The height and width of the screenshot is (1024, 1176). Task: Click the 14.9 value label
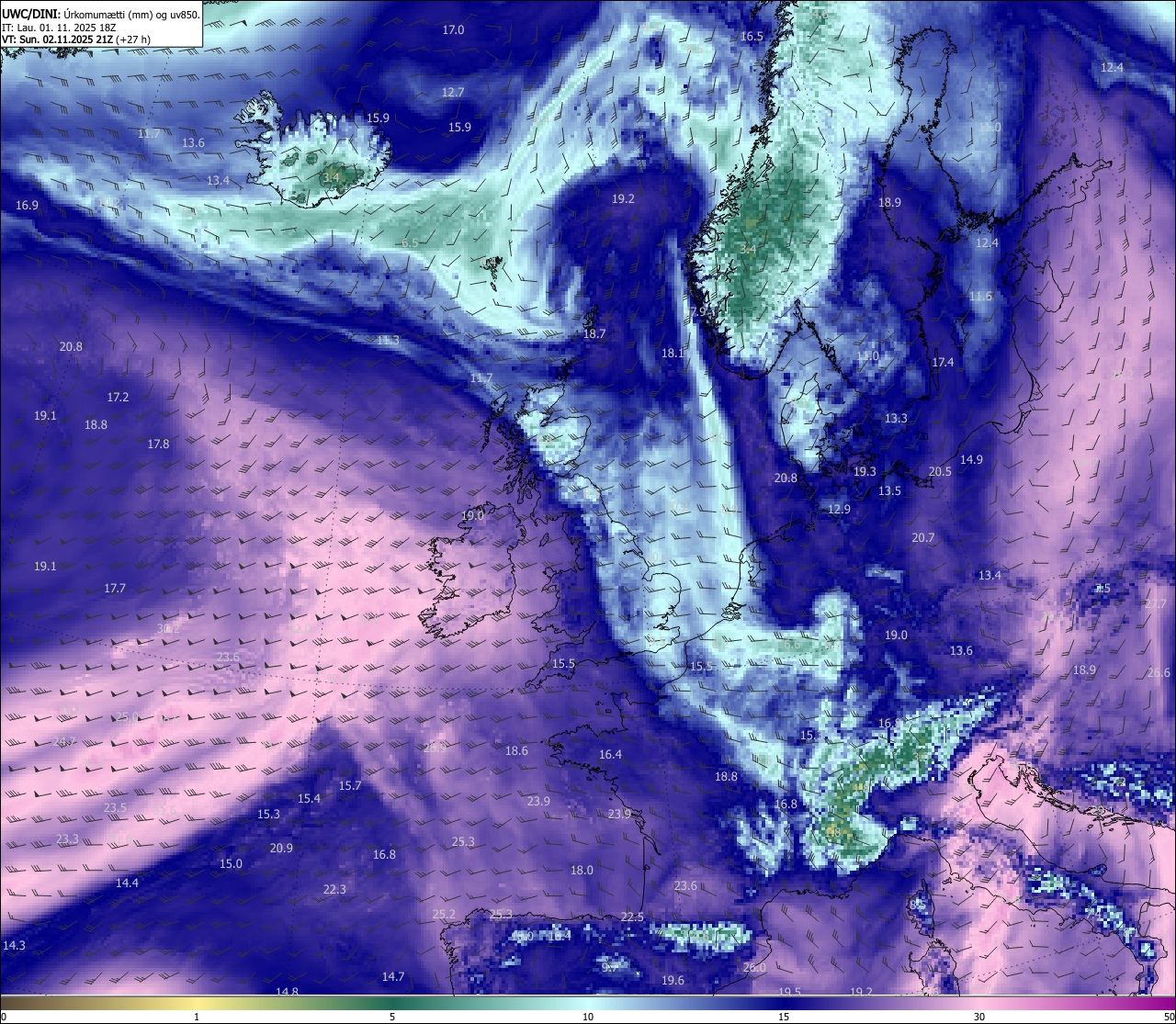(x=971, y=460)
